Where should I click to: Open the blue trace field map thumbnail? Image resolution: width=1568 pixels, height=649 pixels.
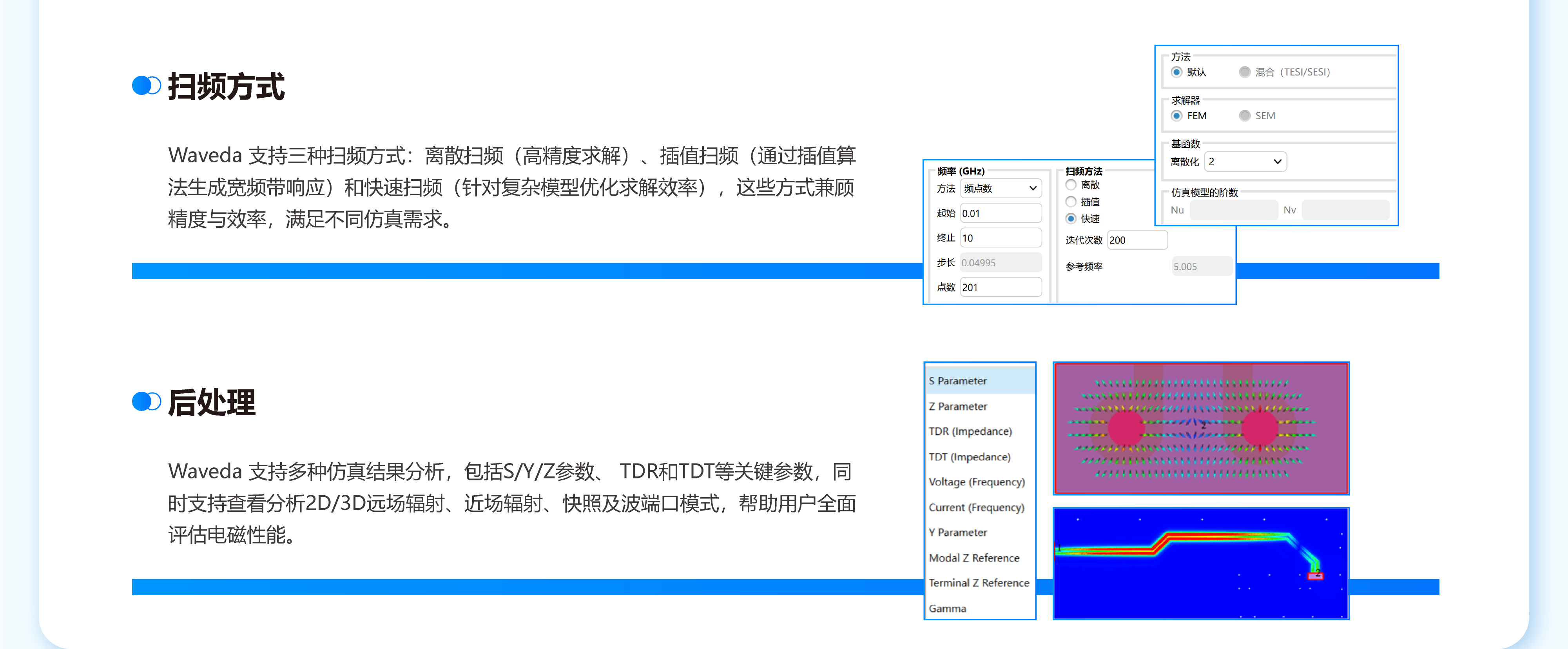click(x=1201, y=564)
